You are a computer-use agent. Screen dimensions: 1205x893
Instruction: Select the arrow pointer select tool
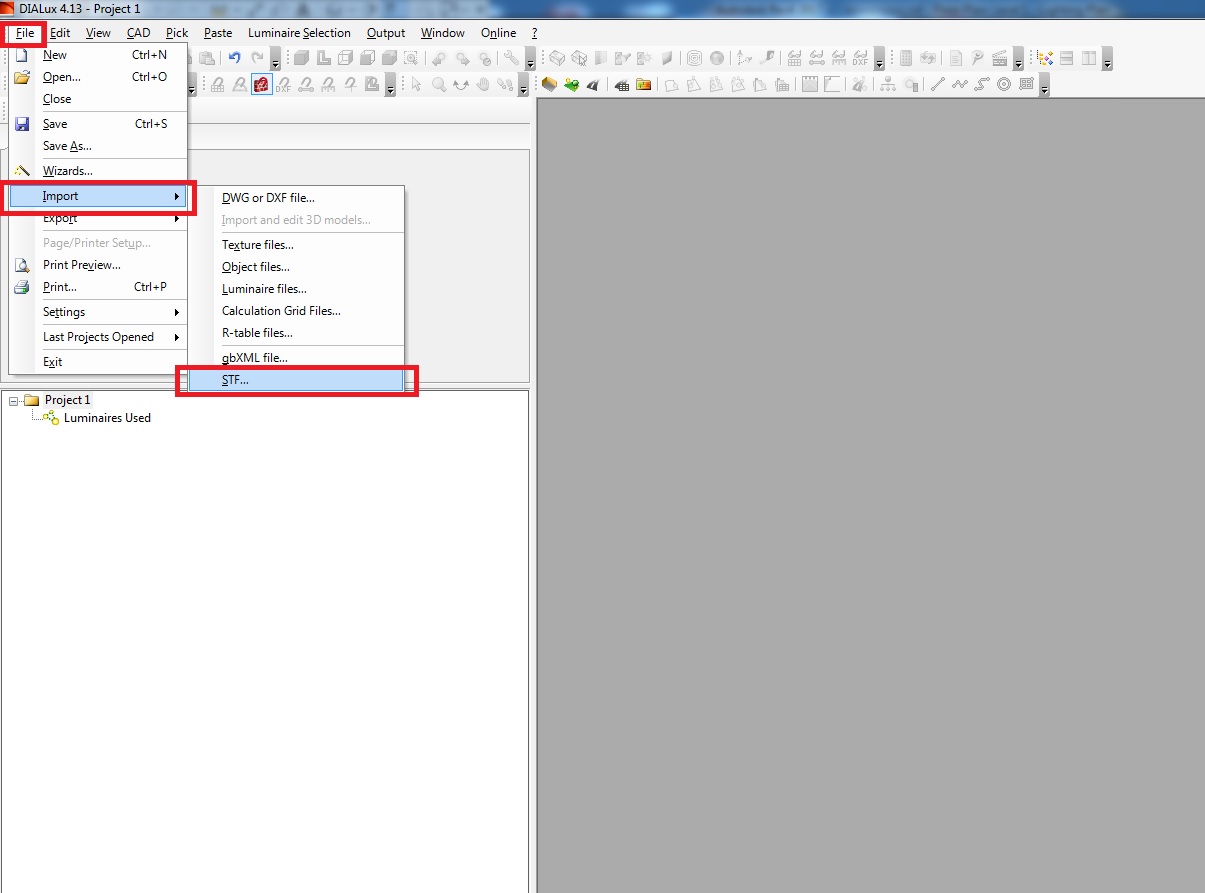[416, 84]
